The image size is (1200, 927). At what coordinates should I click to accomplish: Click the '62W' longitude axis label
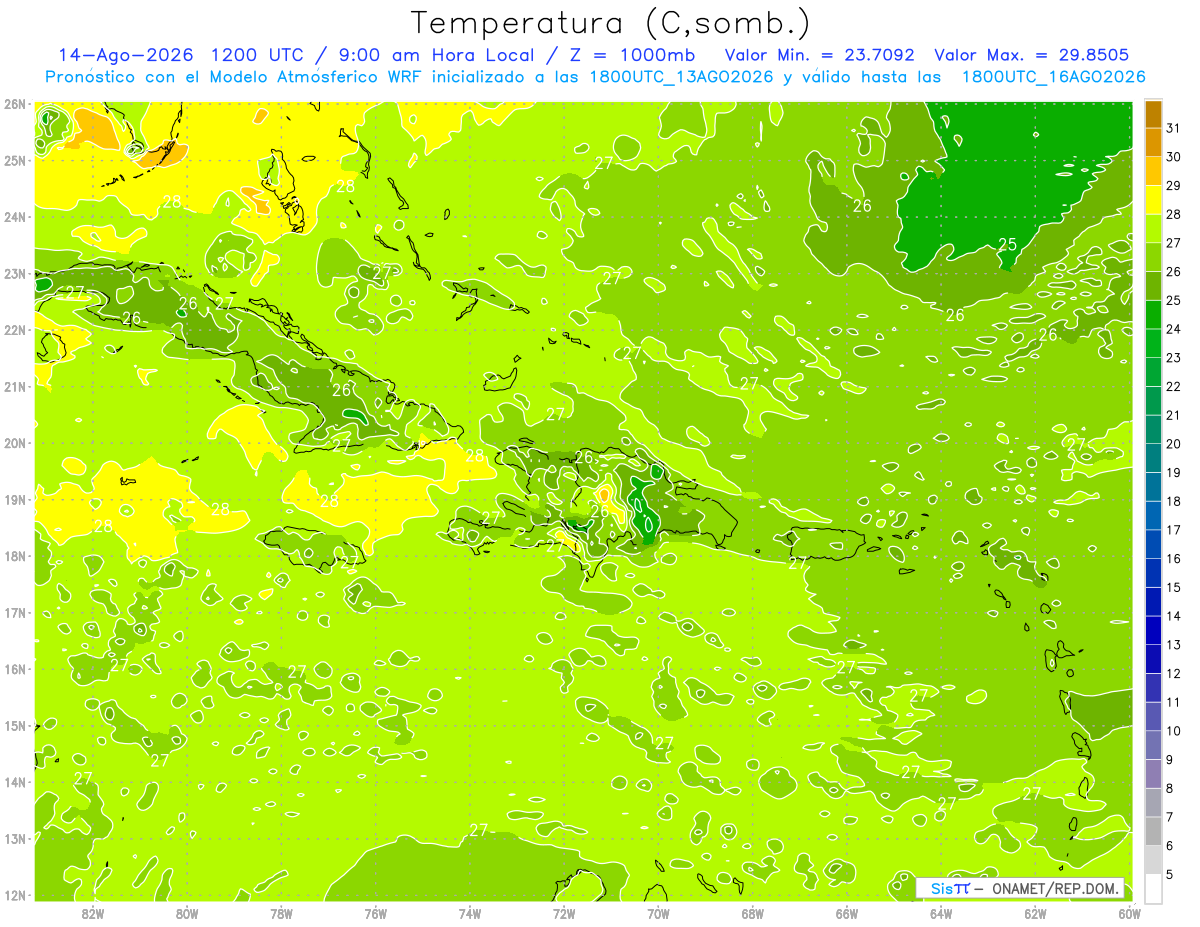click(1035, 913)
